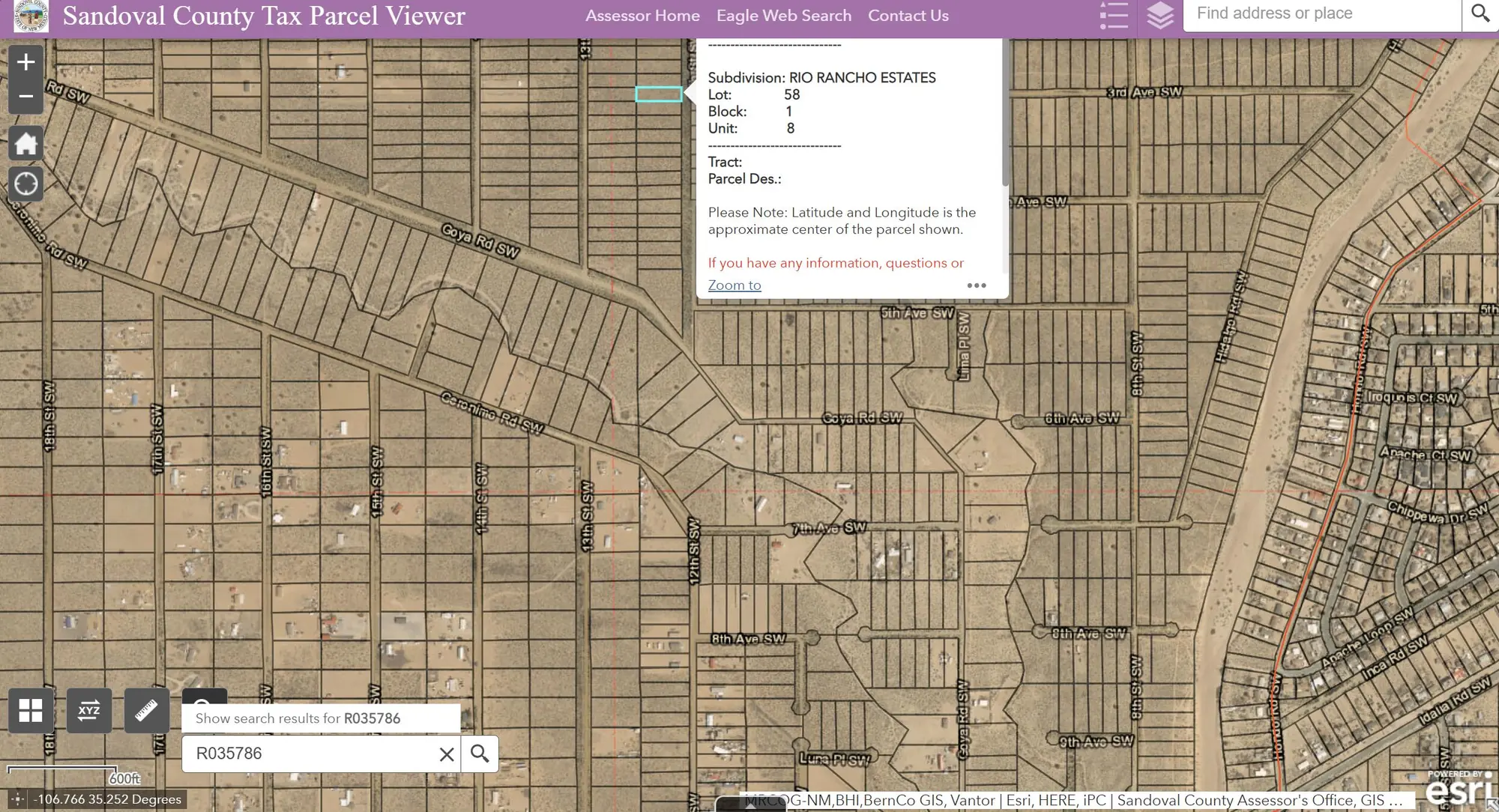Open the Contact Us page
The width and height of the screenshot is (1499, 812).
[908, 16]
